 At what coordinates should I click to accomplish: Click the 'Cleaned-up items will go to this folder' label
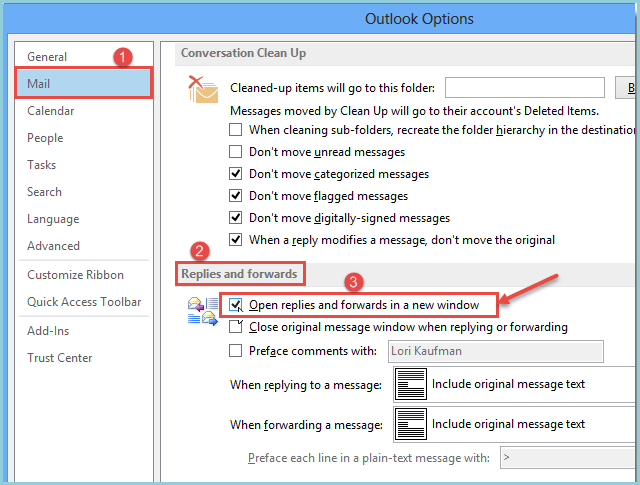[332, 88]
